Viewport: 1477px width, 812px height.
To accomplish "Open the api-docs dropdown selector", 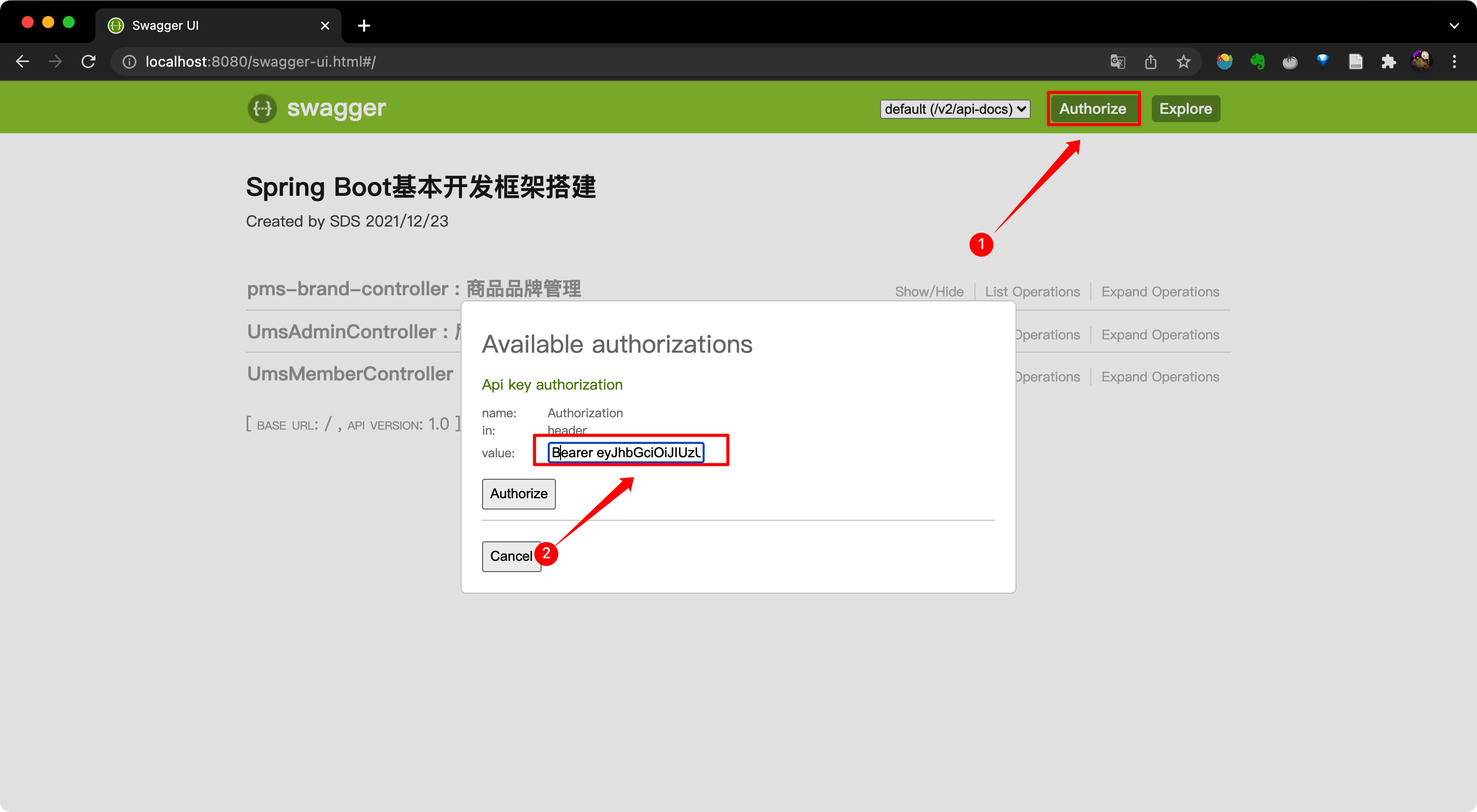I will click(x=954, y=109).
